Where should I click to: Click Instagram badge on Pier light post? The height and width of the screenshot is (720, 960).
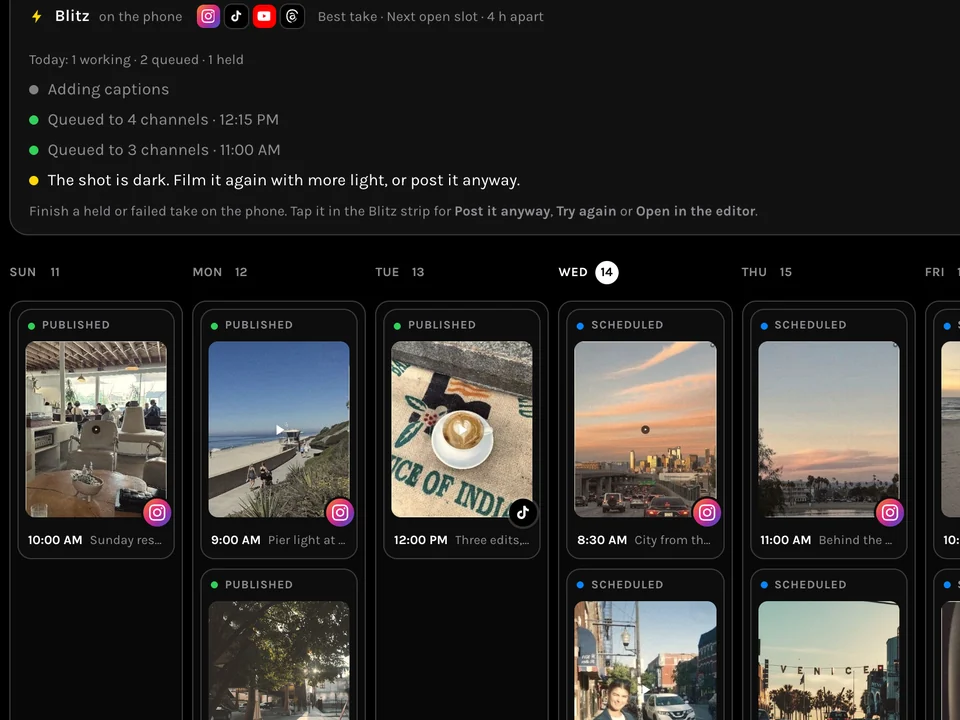pos(340,512)
